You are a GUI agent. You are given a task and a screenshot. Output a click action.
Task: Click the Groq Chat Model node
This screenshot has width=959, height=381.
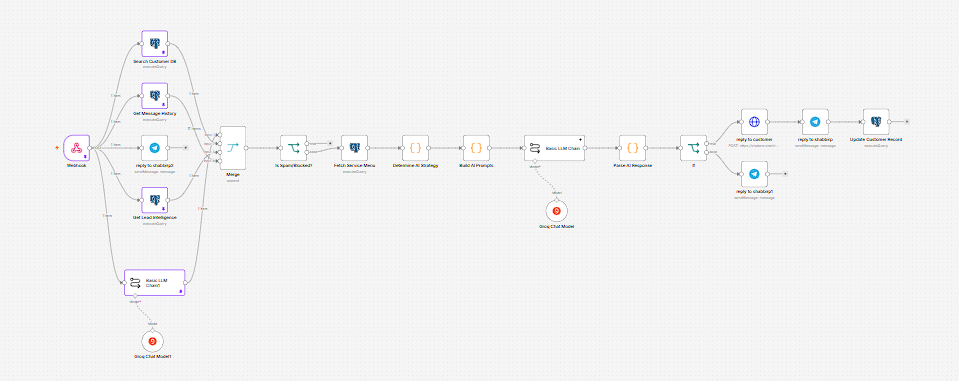coord(557,211)
